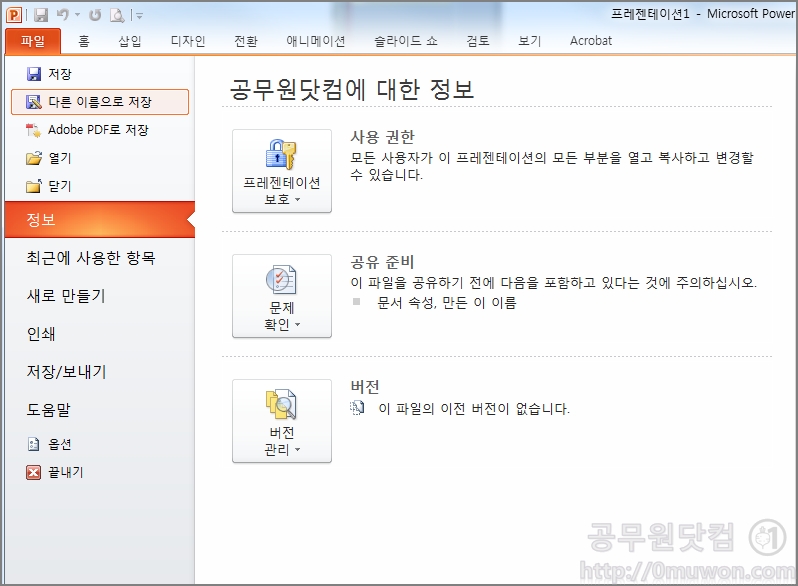
Task: Open the 문제 확인 dropdown button
Action: pyautogui.click(x=282, y=296)
